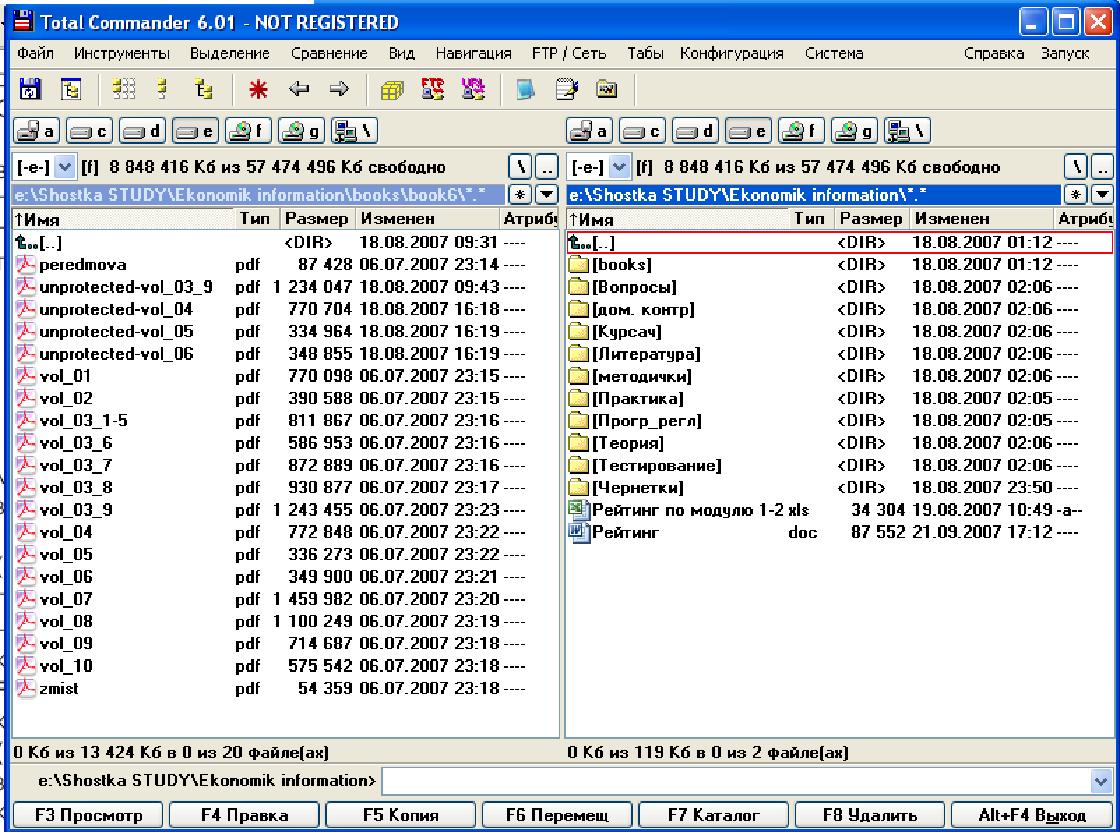Open the FTP connect icon

tap(433, 89)
